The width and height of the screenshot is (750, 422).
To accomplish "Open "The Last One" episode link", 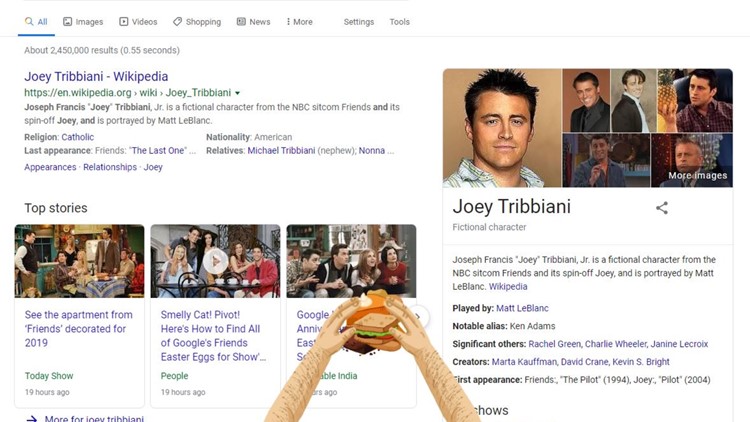I will [159, 150].
